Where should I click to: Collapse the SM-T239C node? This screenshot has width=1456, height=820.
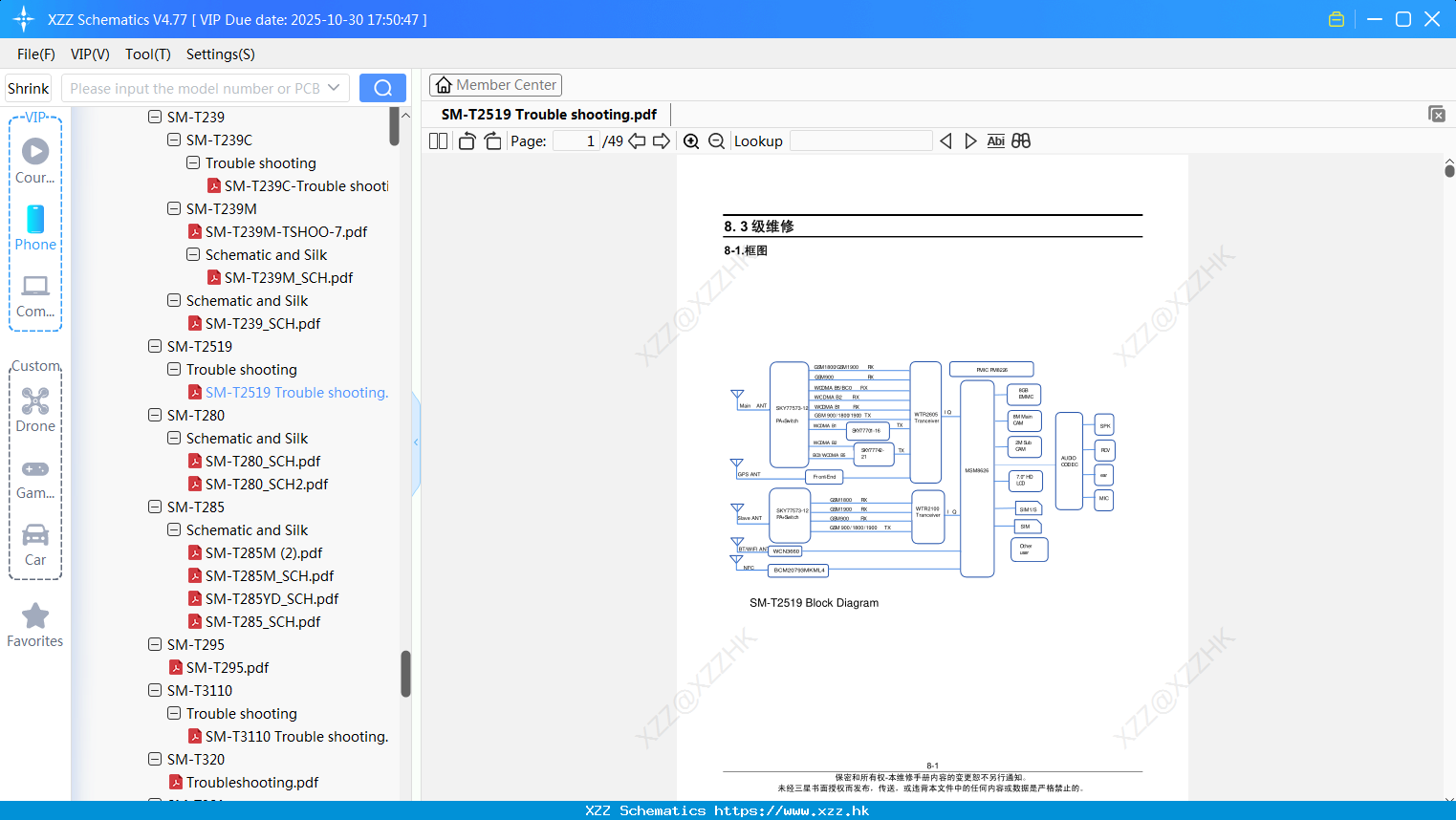(174, 140)
